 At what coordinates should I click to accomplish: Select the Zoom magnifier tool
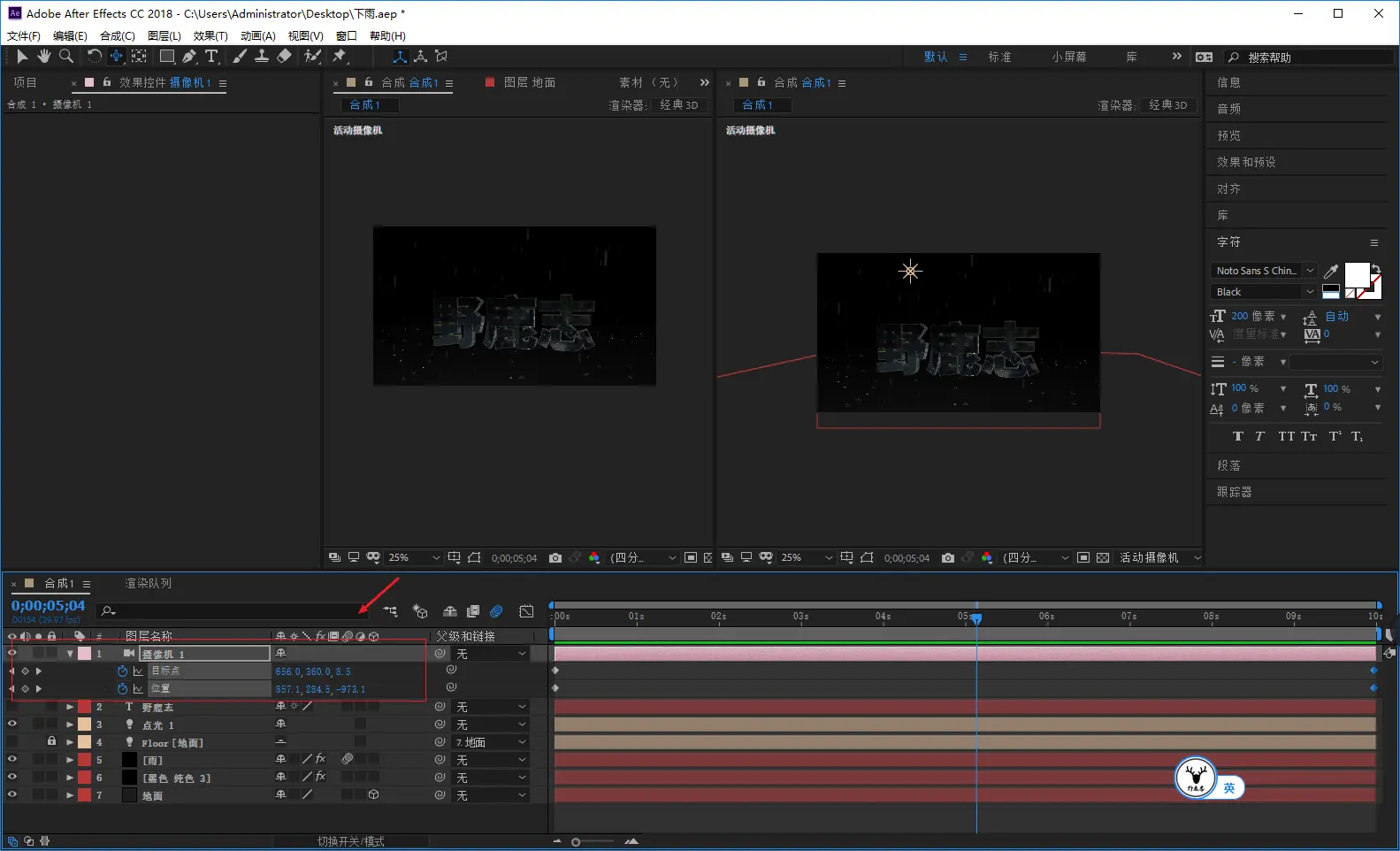pos(66,57)
